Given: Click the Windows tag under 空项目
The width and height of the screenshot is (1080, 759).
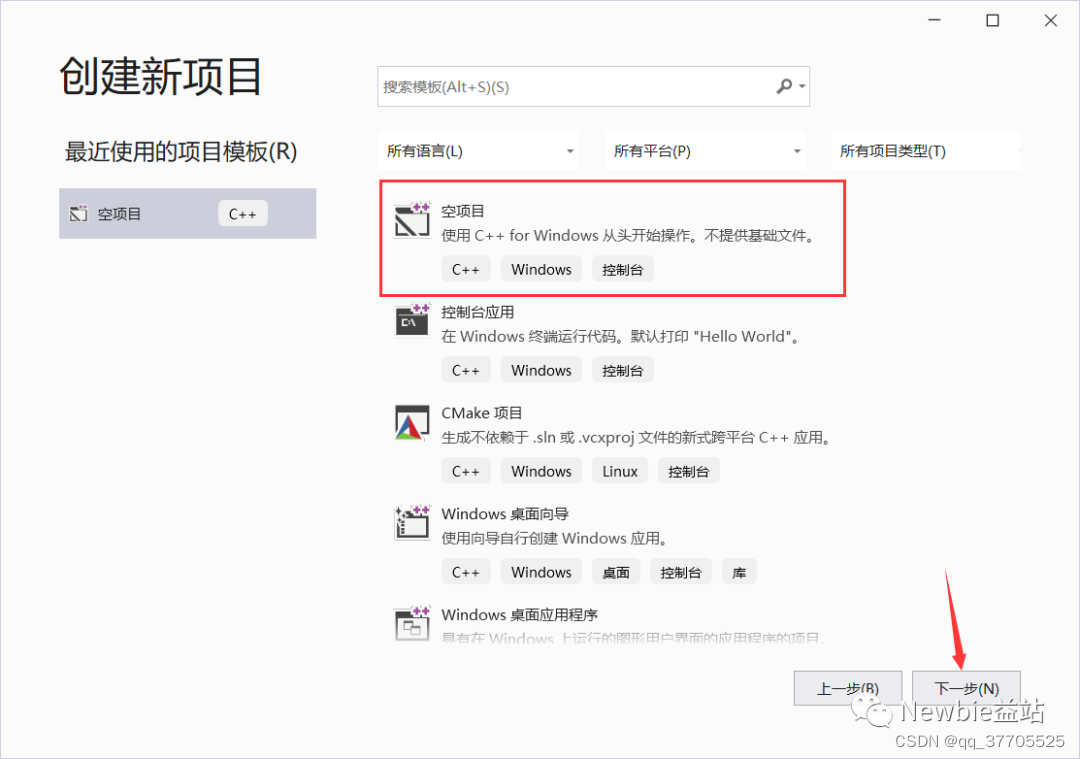Looking at the screenshot, I should [541, 269].
